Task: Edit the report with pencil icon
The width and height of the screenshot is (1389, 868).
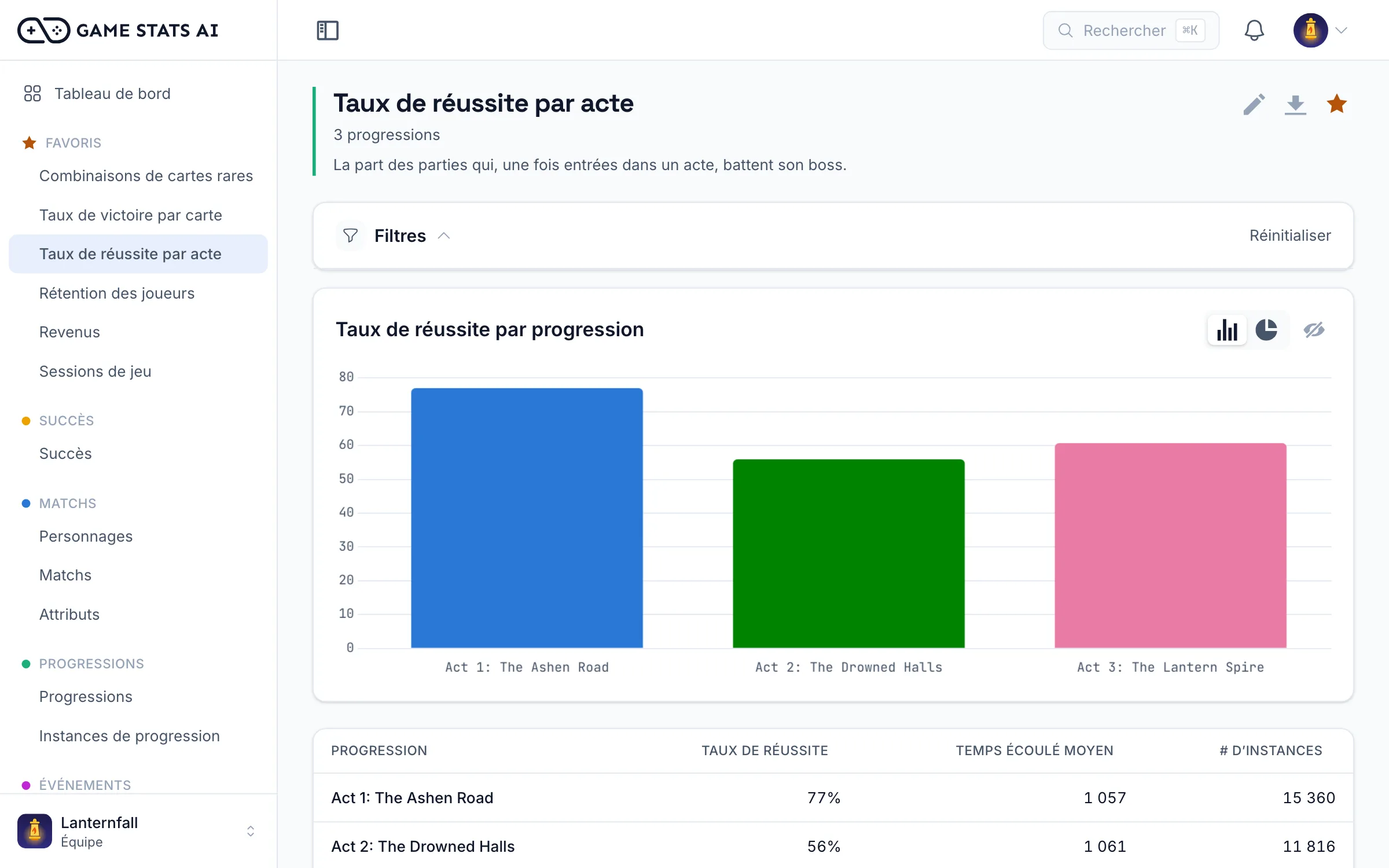Action: pos(1254,104)
